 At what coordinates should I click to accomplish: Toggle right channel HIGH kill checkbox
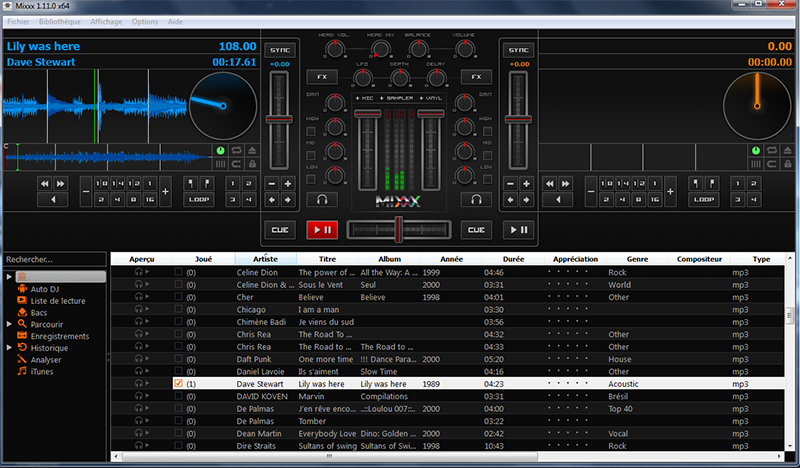[487, 131]
